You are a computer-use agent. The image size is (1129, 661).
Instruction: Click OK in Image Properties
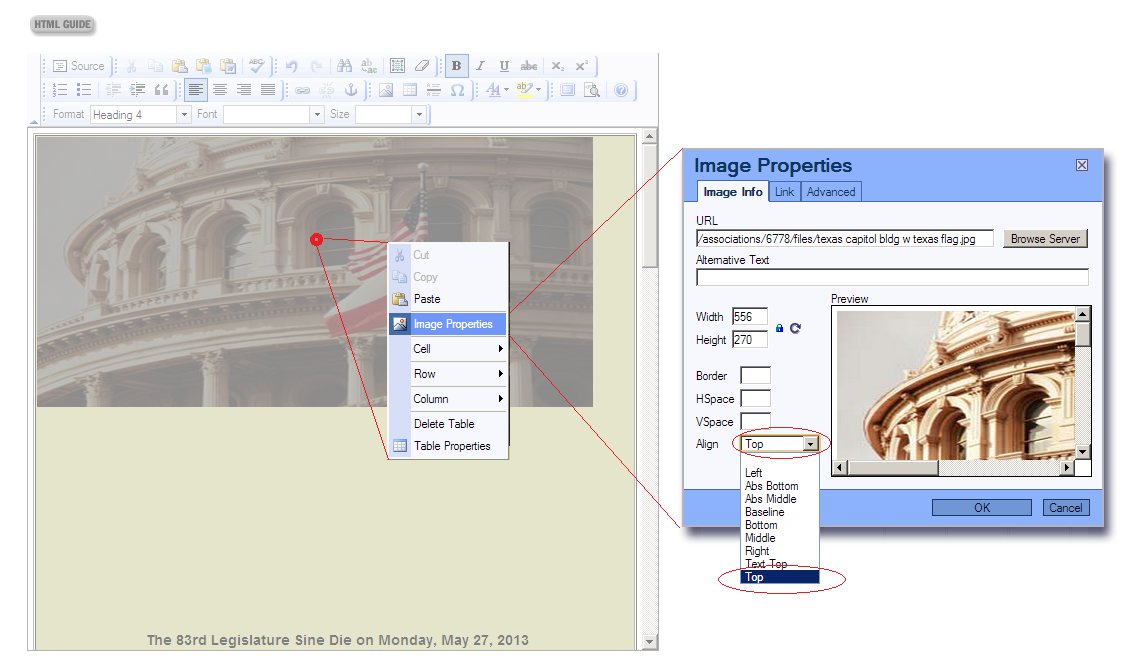click(981, 508)
